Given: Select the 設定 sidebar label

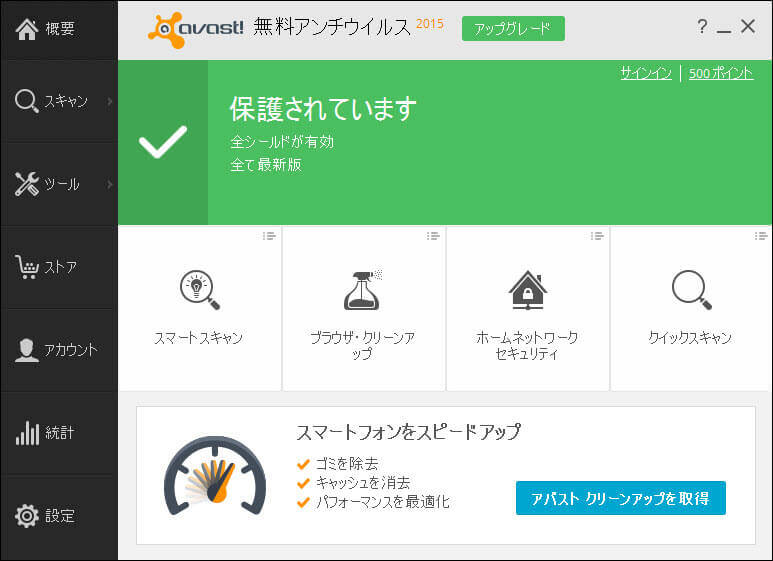Looking at the screenshot, I should coord(60,516).
